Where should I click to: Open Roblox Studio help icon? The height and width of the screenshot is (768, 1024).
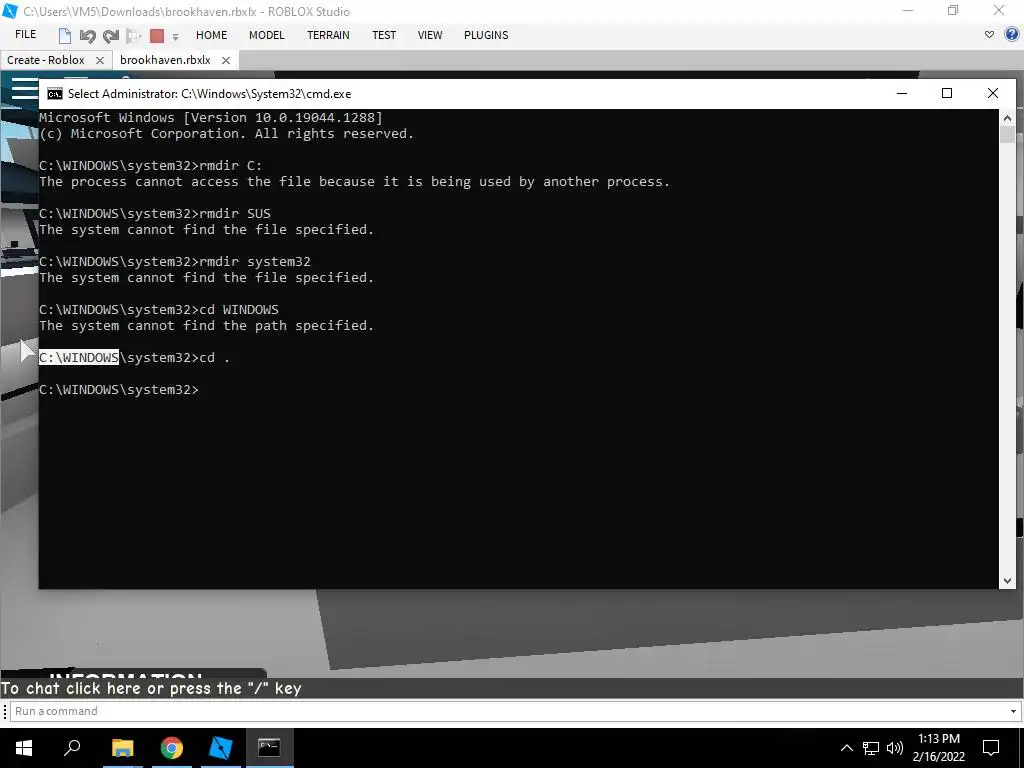(x=1013, y=35)
